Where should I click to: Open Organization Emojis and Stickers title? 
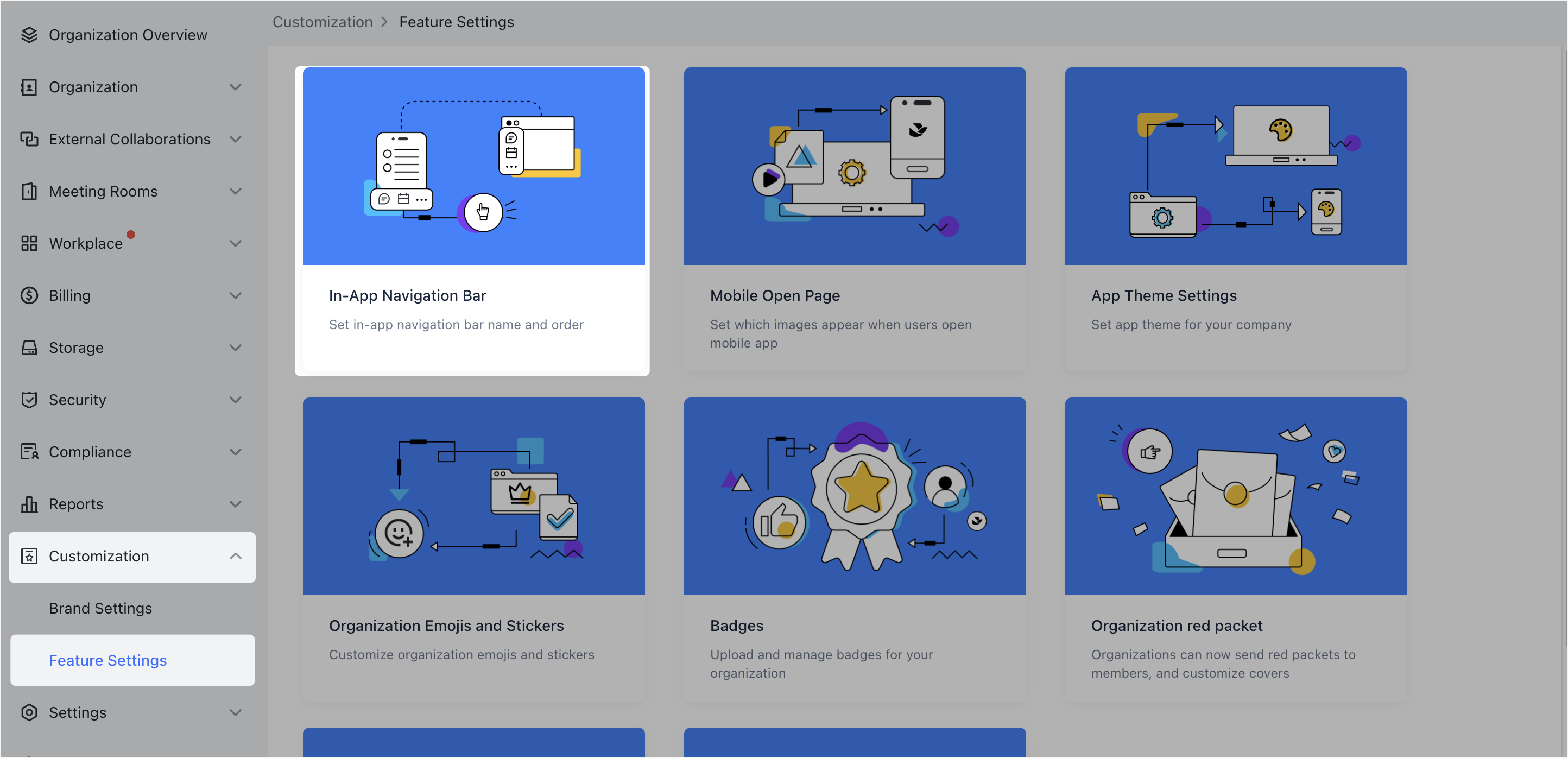(x=447, y=626)
